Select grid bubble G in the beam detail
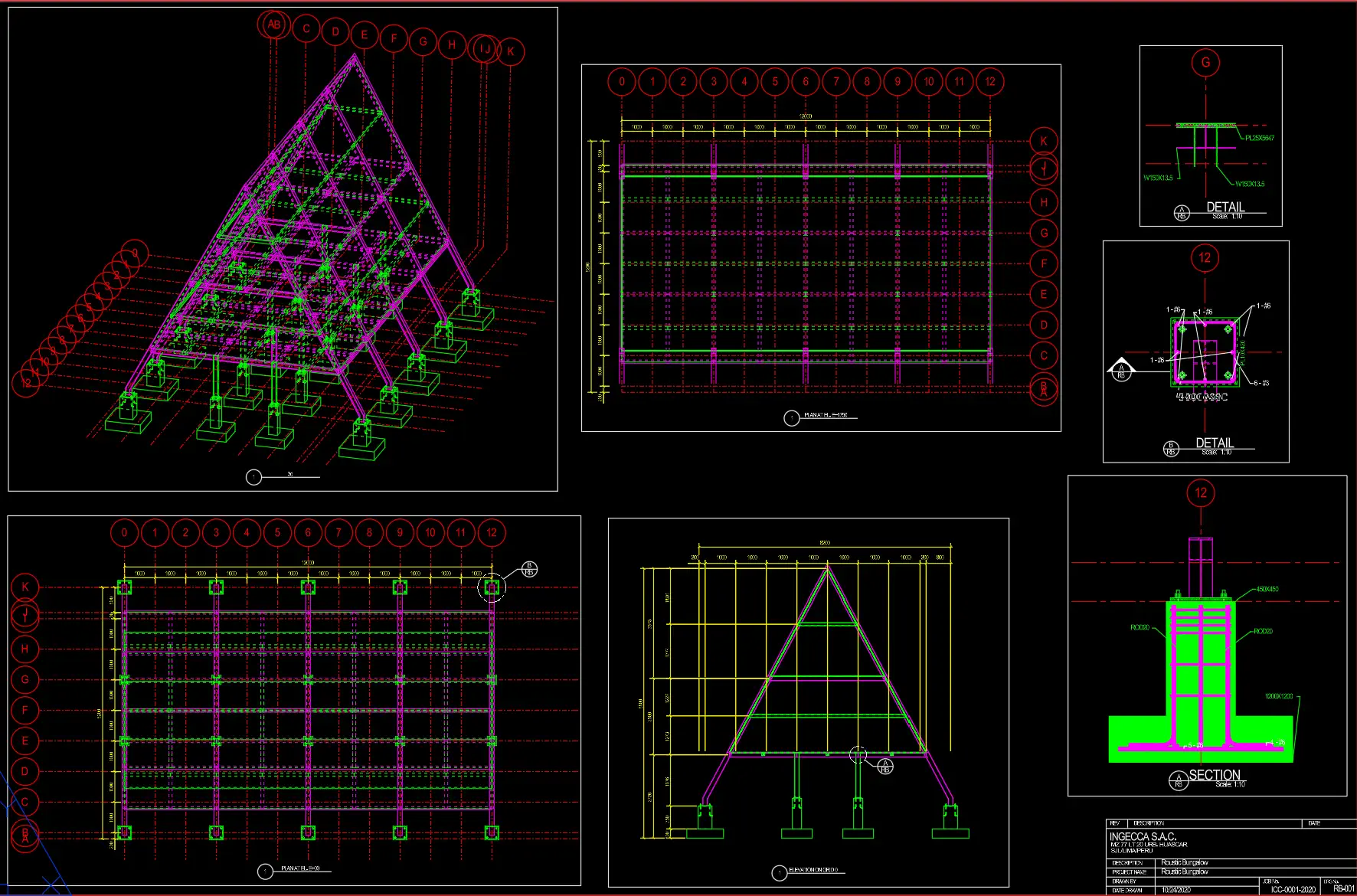 click(1206, 63)
